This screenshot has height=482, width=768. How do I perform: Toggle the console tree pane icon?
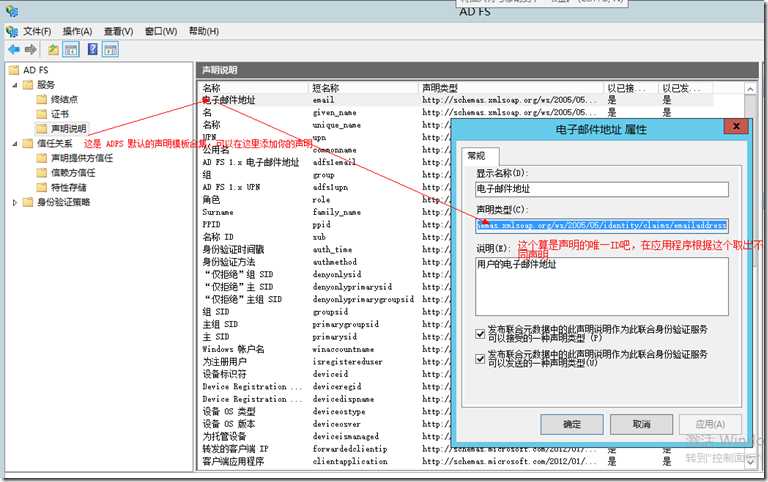pyautogui.click(x=71, y=49)
